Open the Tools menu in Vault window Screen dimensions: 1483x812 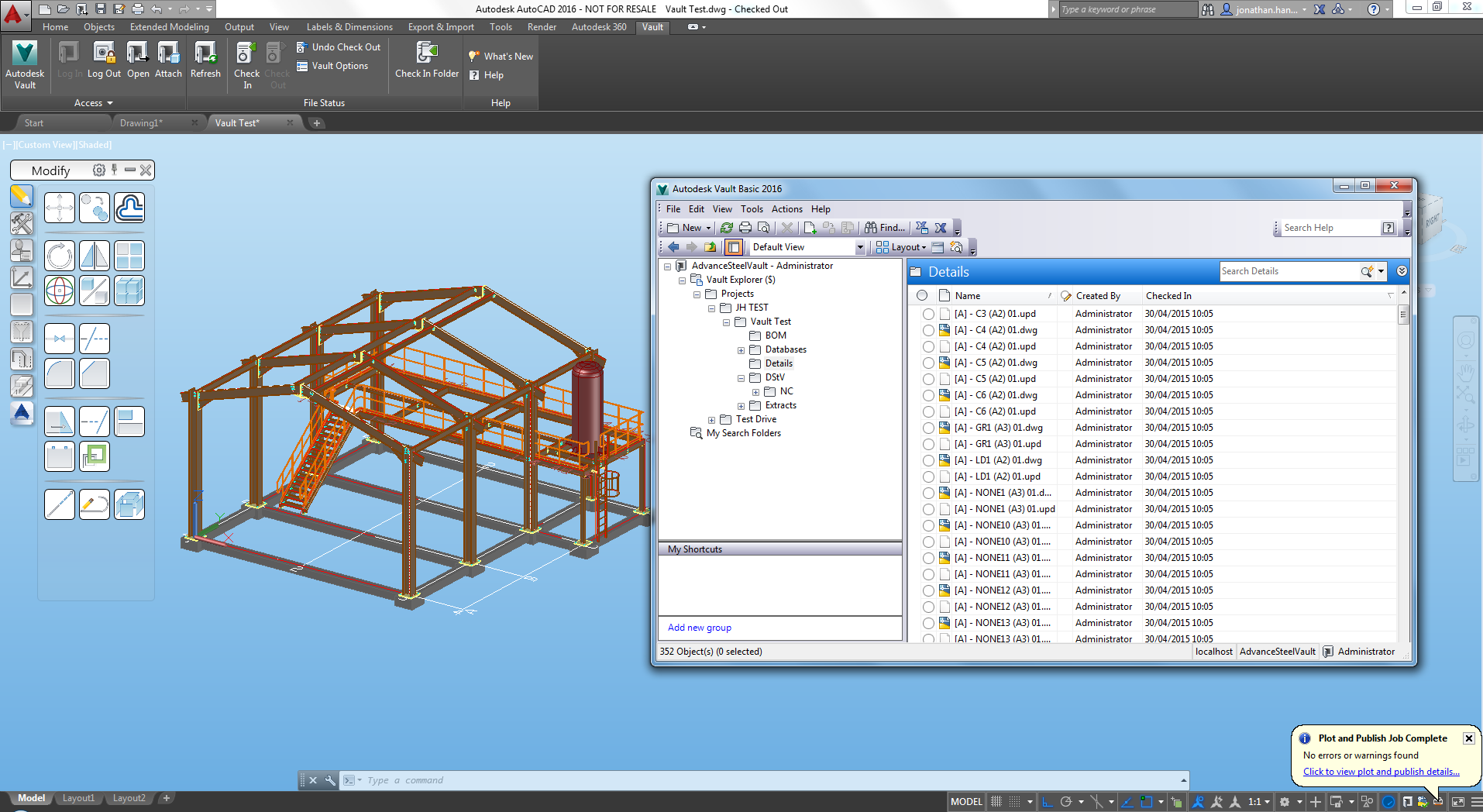(x=752, y=209)
